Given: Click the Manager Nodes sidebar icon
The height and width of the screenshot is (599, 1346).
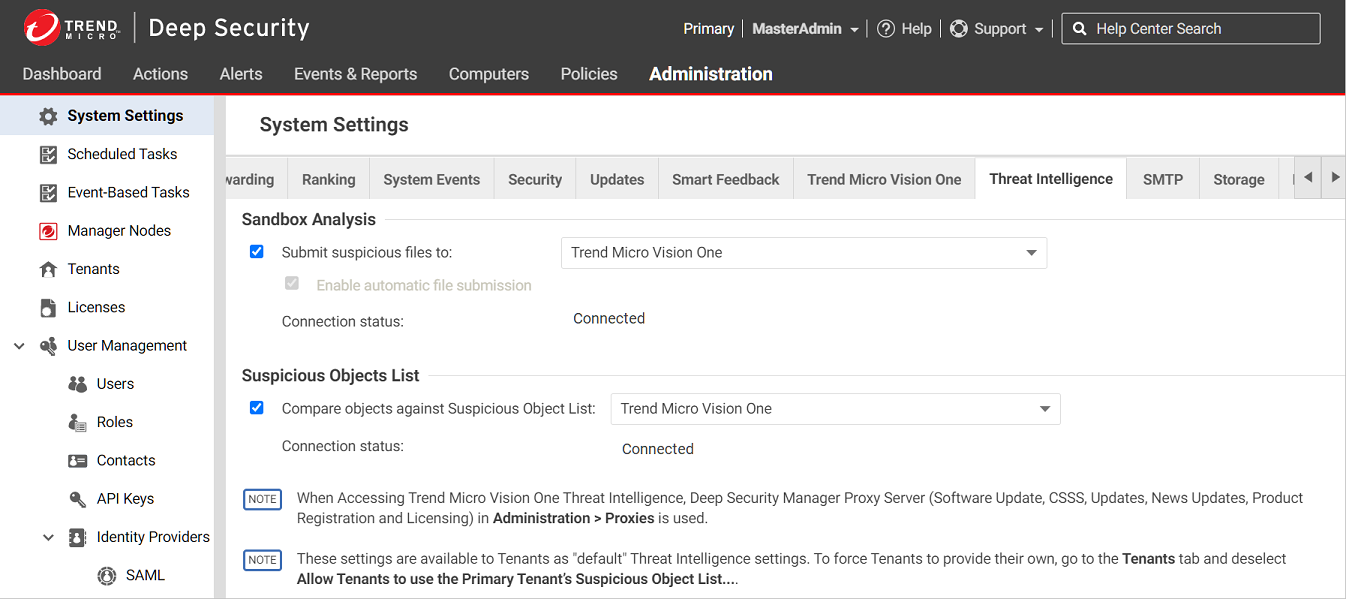Looking at the screenshot, I should pyautogui.click(x=48, y=231).
